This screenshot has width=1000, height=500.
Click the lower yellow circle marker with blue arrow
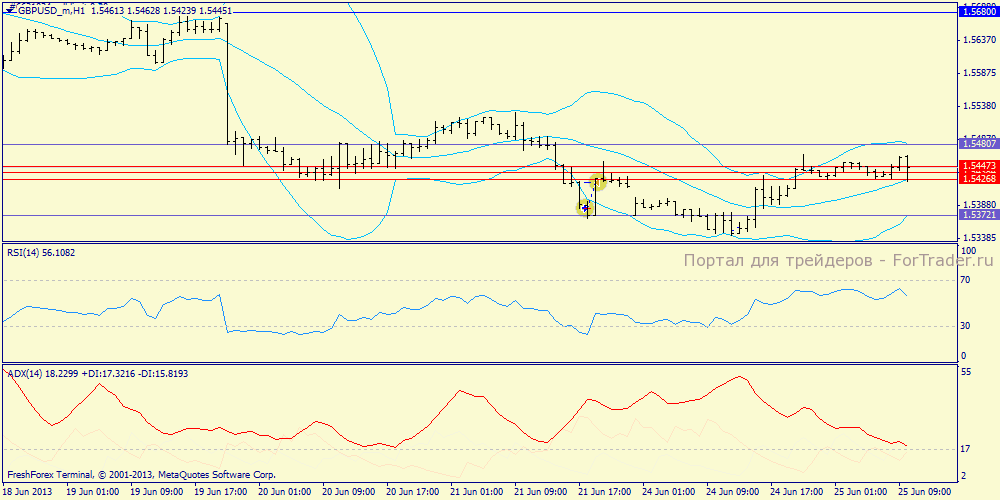(586, 207)
